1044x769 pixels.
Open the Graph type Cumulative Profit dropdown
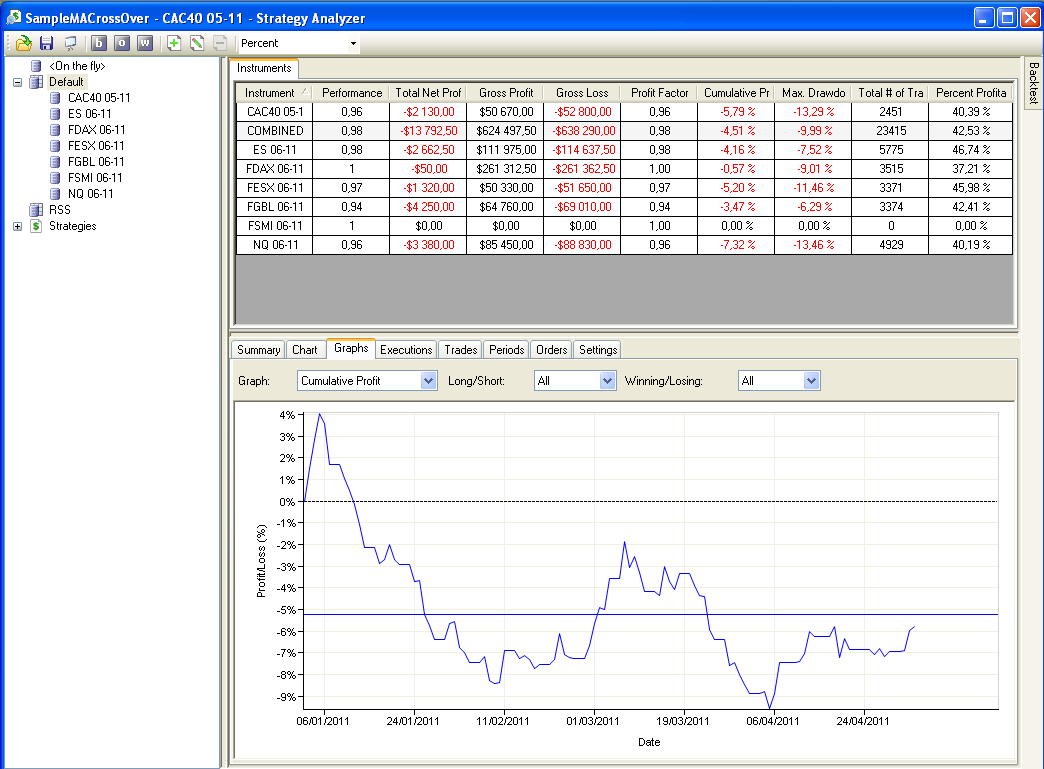(x=428, y=381)
